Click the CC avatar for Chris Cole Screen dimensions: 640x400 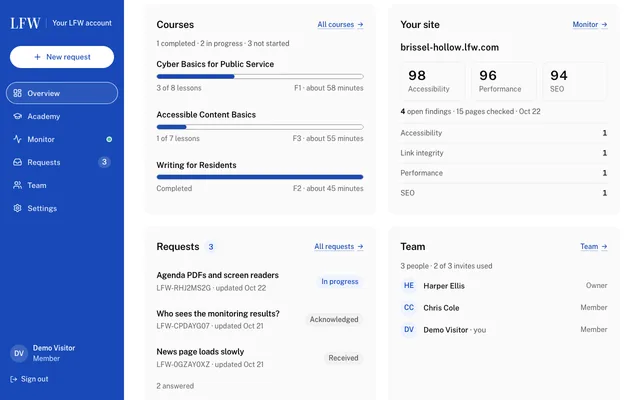coord(409,308)
